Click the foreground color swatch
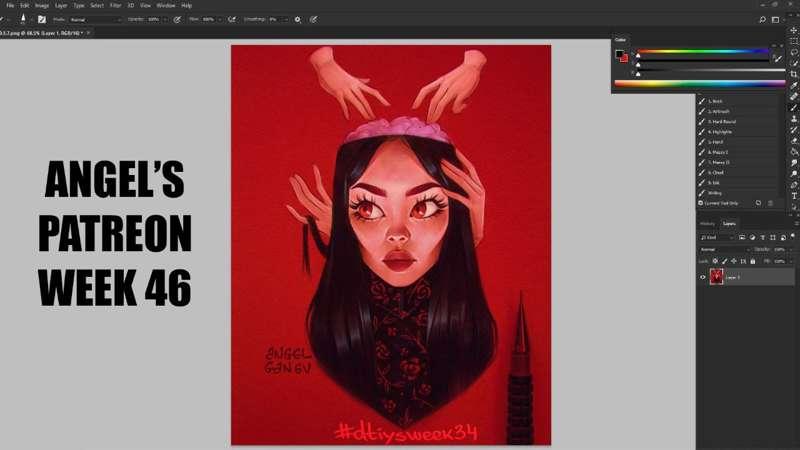 619,54
